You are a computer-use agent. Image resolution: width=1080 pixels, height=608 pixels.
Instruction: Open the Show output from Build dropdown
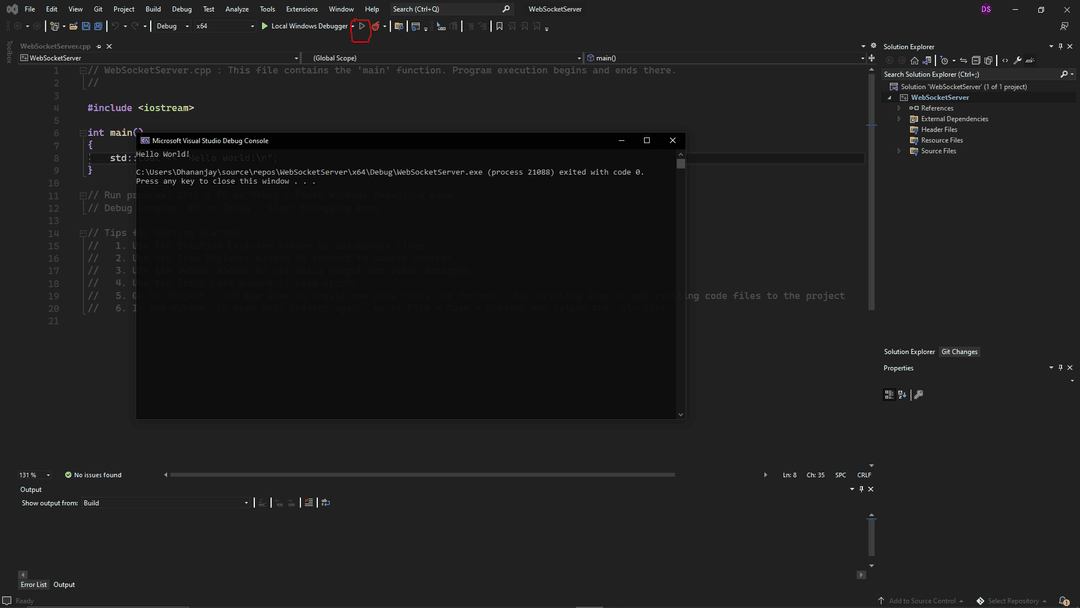tap(165, 503)
